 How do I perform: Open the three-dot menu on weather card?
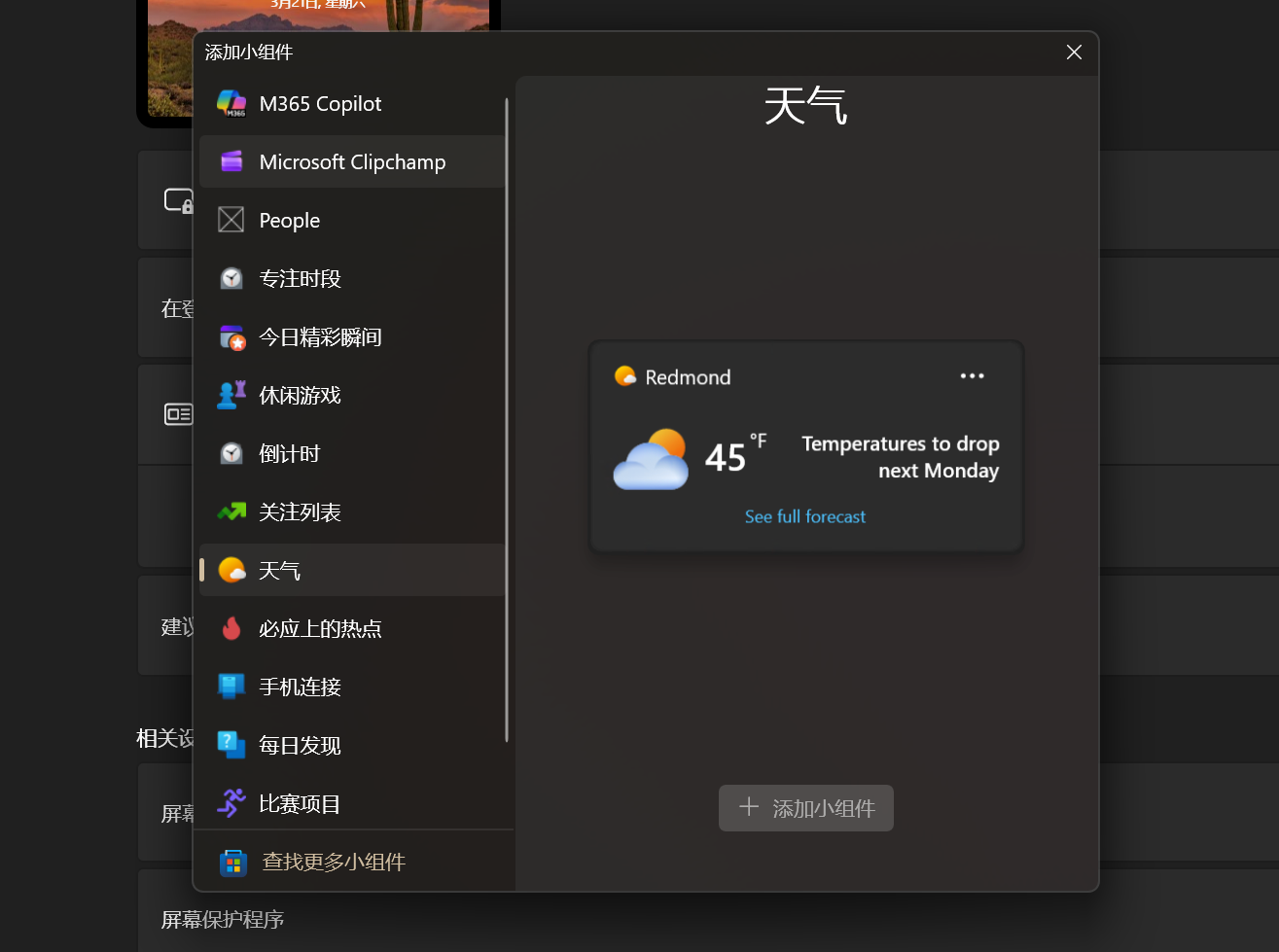tap(972, 376)
